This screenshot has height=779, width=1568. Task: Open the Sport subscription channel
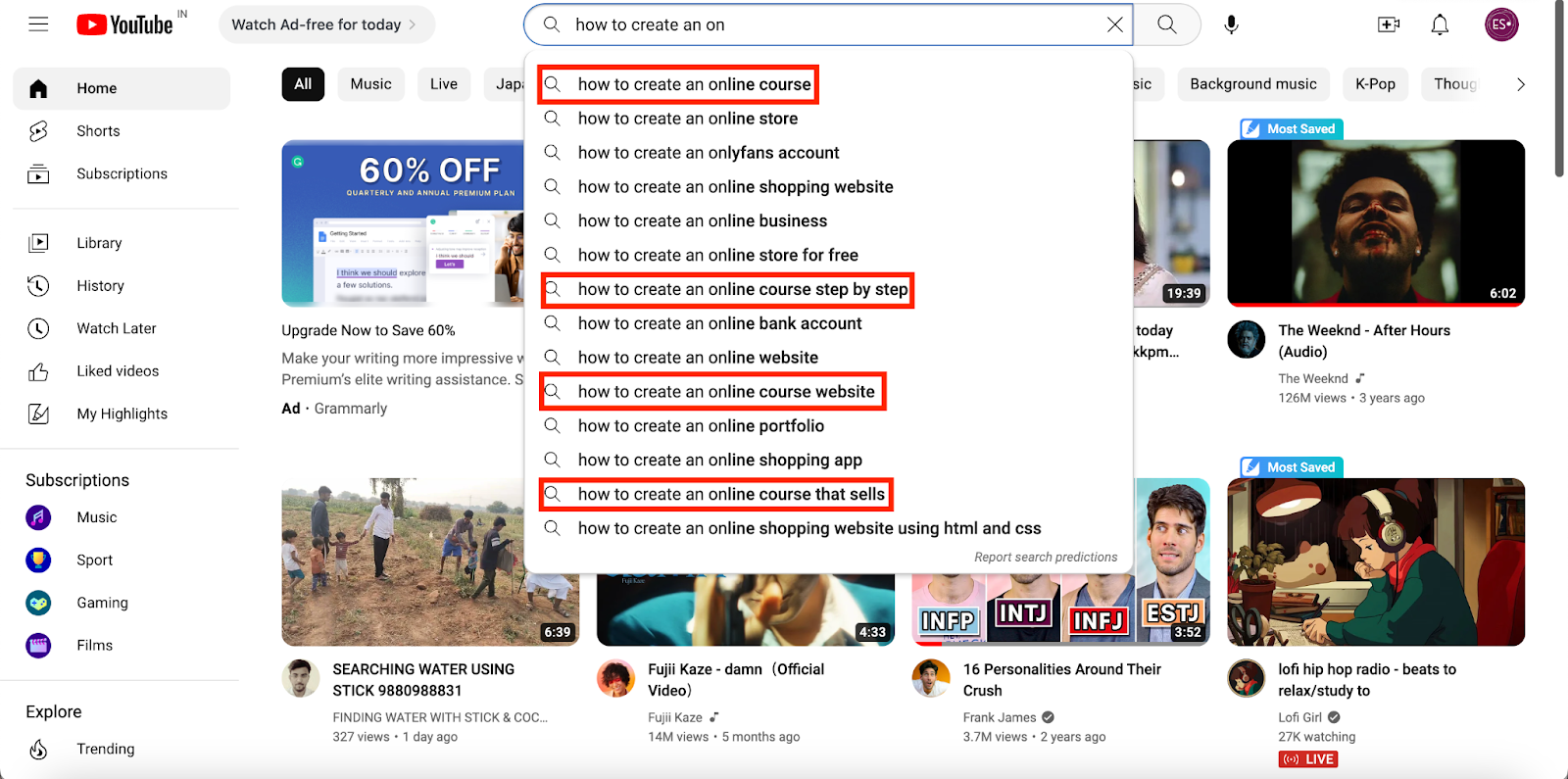pos(122,560)
